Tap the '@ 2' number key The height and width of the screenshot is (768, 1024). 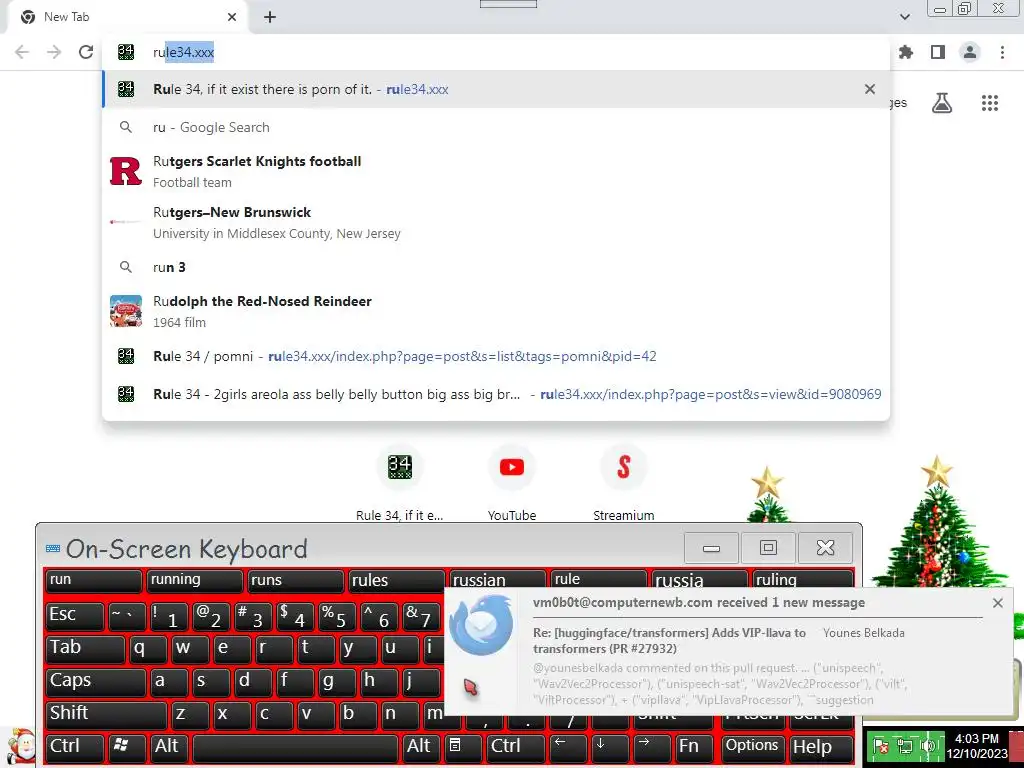tap(211, 616)
